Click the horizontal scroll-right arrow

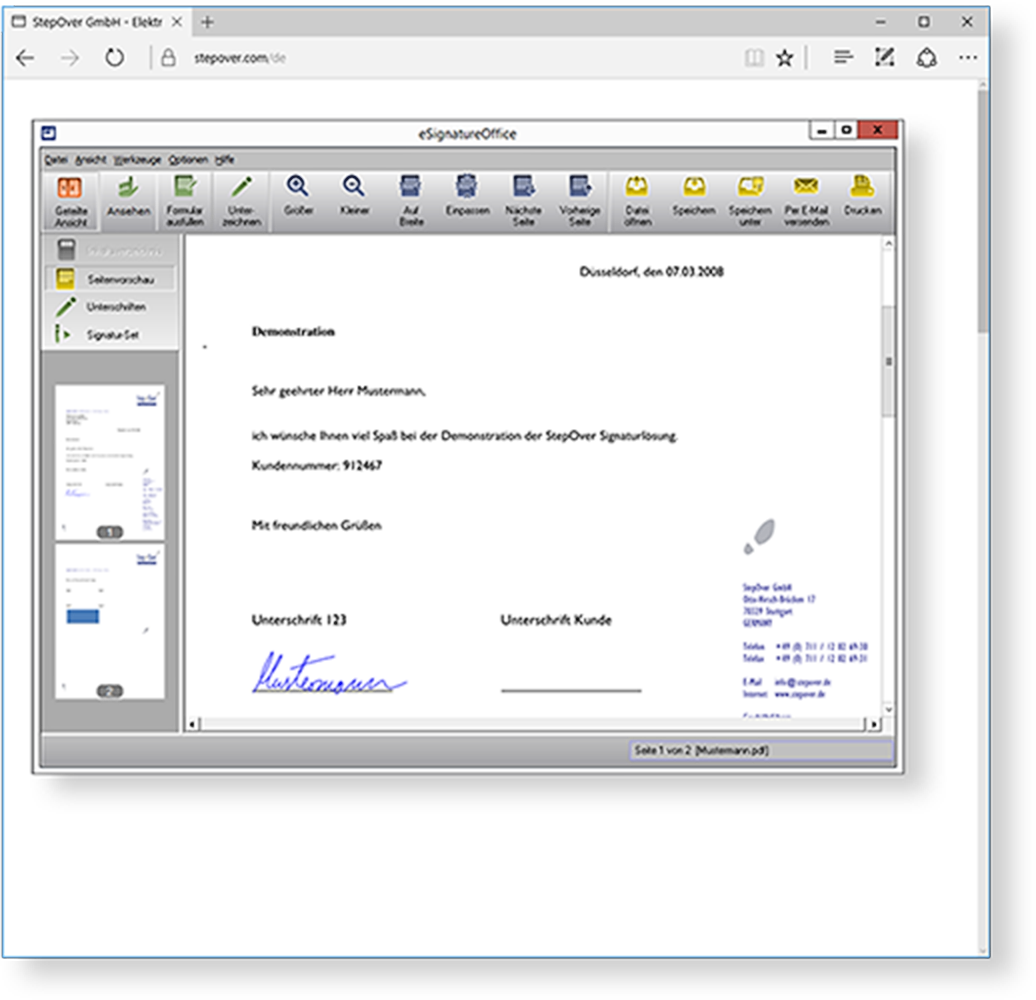pyautogui.click(x=874, y=725)
